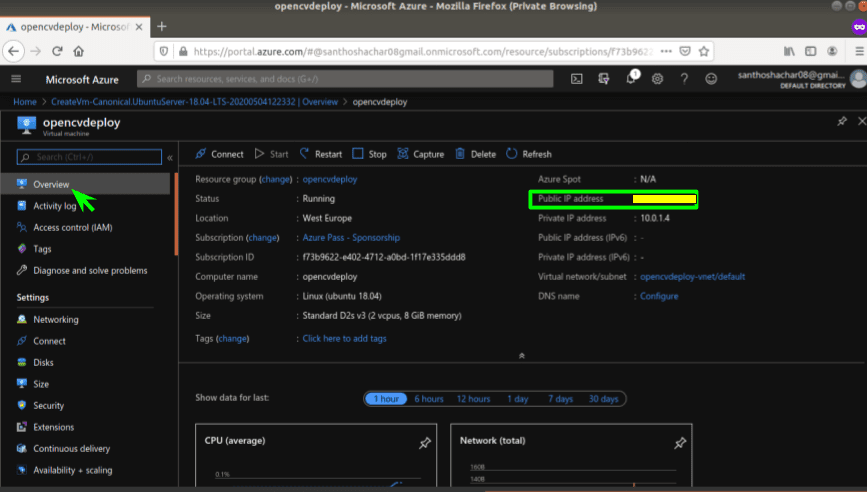
Task: Open opencvdeploy-vnet/default network link
Action: pyautogui.click(x=692, y=276)
